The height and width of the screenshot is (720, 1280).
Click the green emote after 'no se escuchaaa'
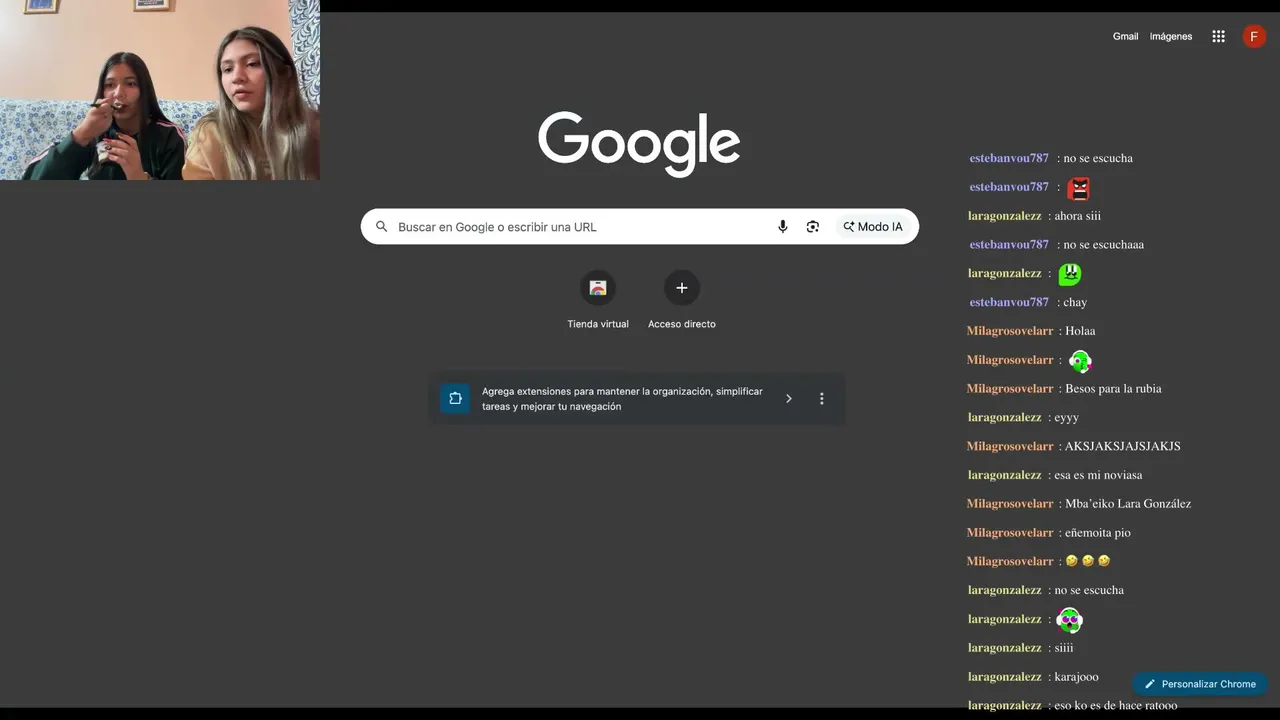(1070, 274)
